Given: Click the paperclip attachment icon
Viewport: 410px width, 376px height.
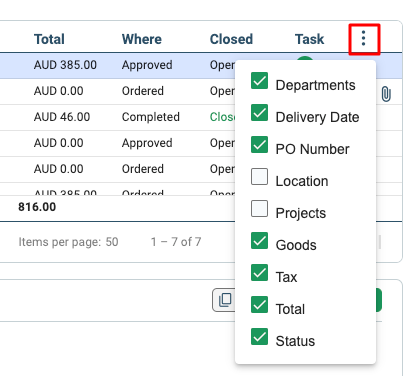Looking at the screenshot, I should point(386,94).
